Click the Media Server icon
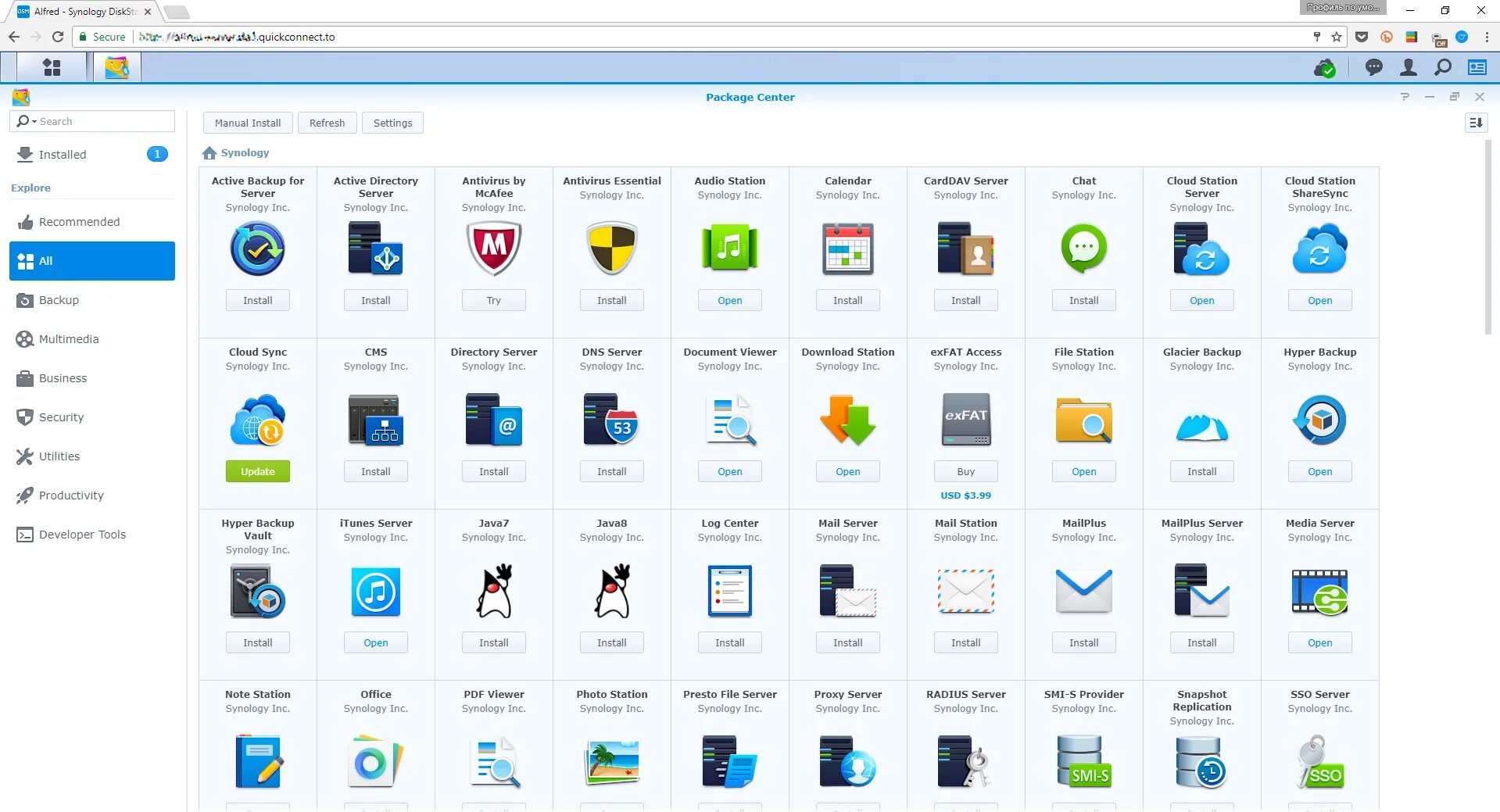 point(1320,592)
